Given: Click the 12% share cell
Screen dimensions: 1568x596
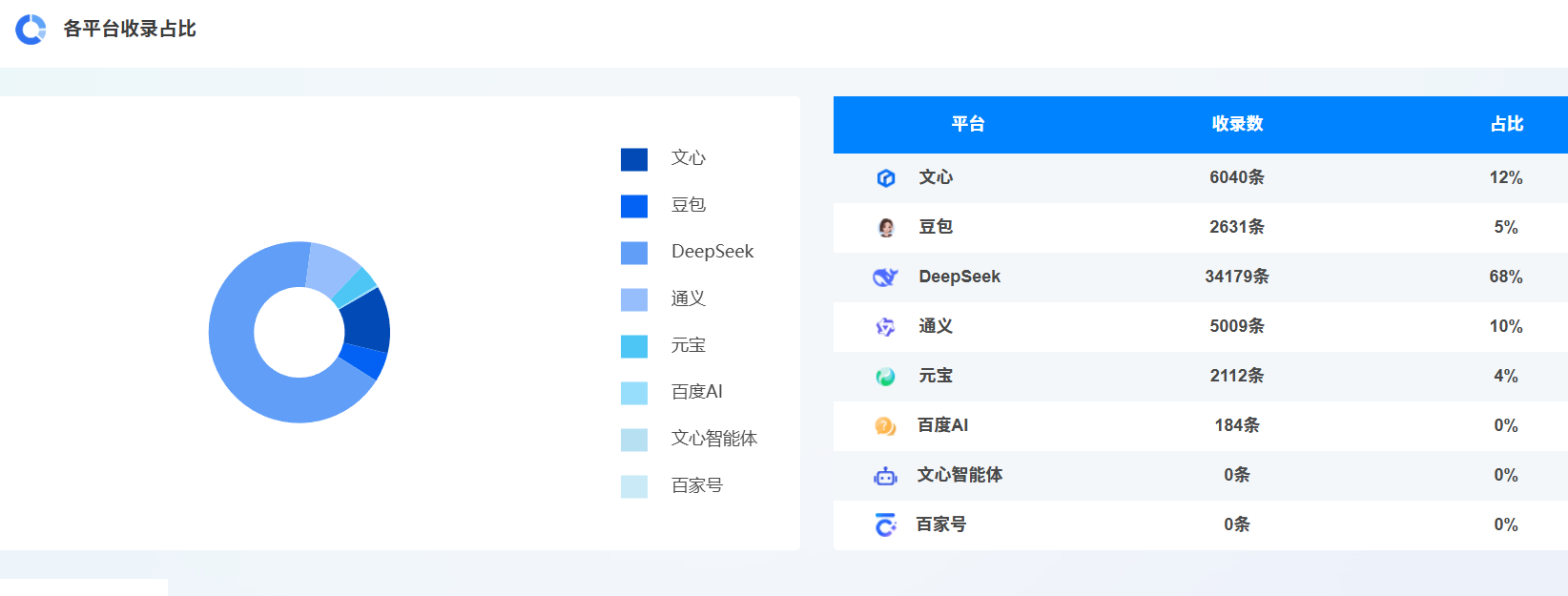Looking at the screenshot, I should tap(1506, 177).
